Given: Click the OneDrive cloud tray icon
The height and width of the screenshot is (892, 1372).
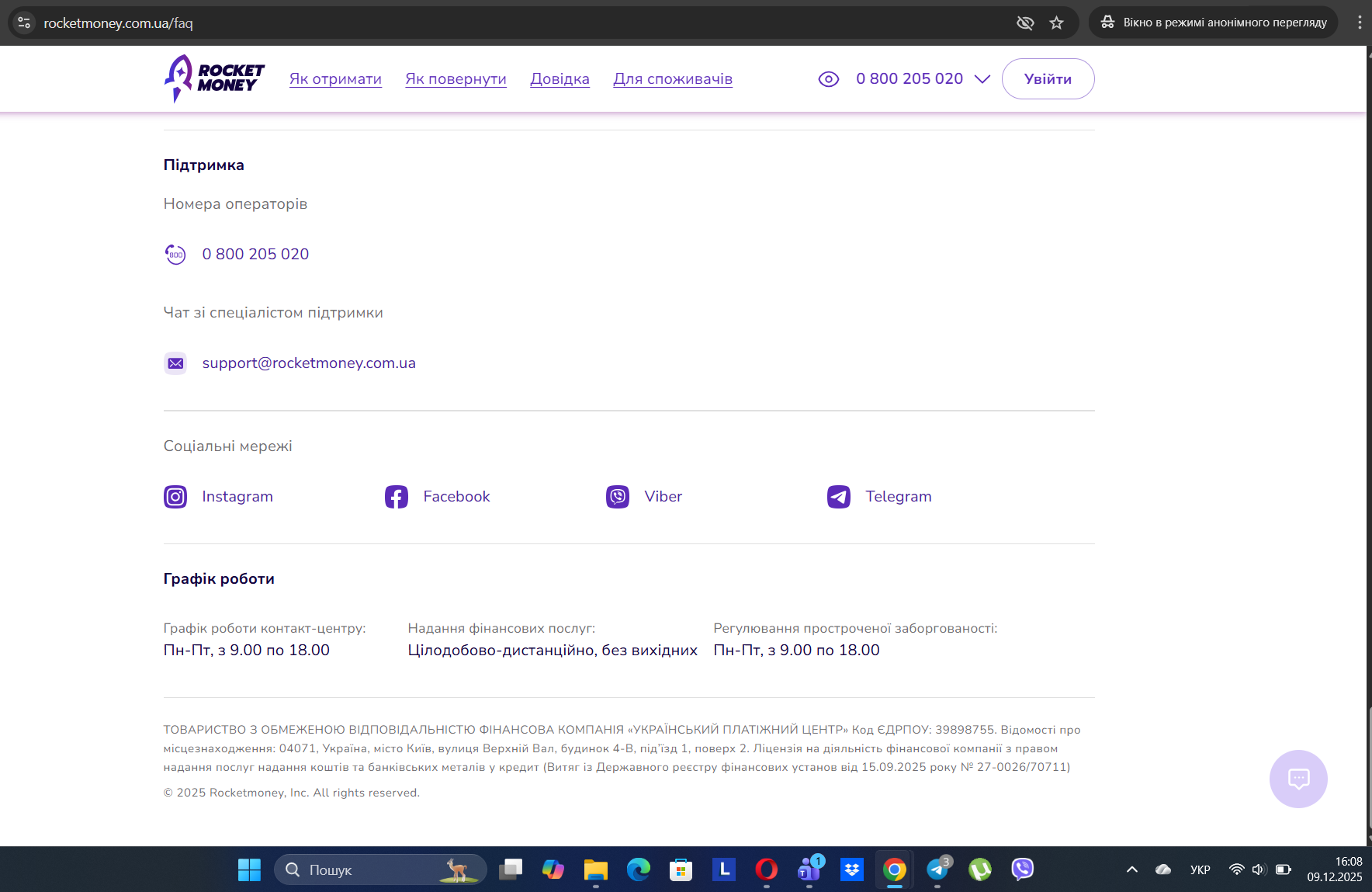Looking at the screenshot, I should tap(1162, 869).
